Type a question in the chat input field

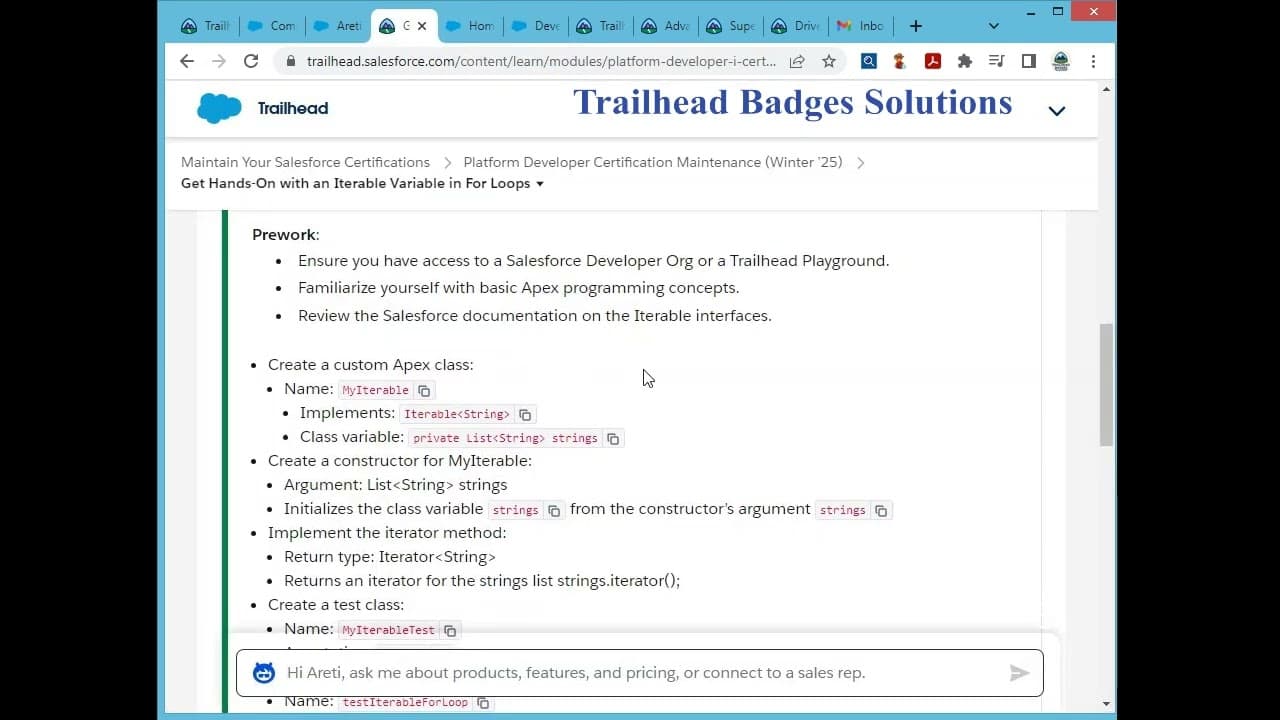640,673
